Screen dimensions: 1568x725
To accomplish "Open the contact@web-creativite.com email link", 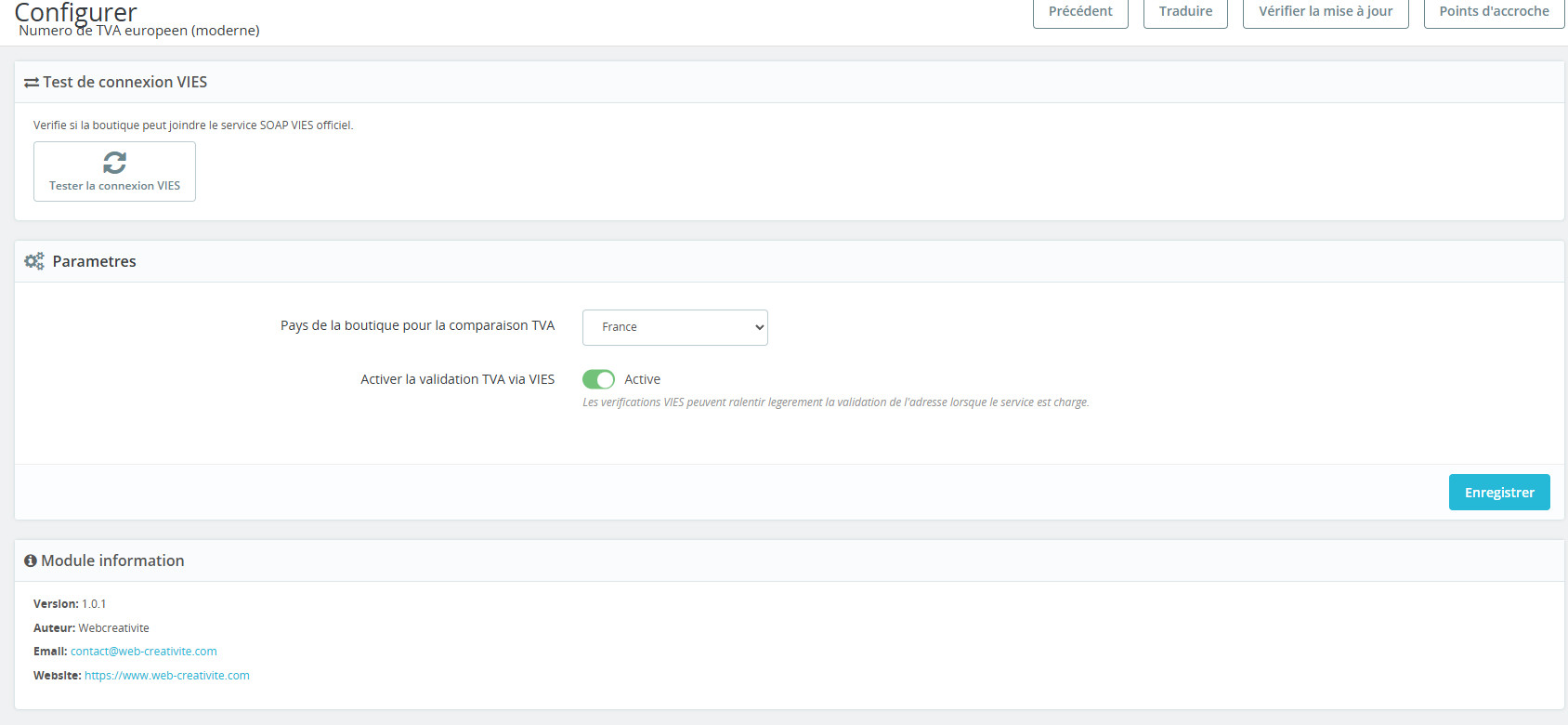I will tap(144, 652).
